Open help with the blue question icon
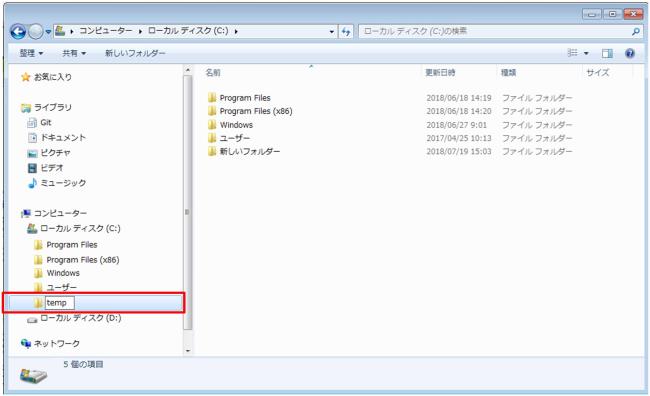Viewport: 650px width, 396px height. (x=630, y=53)
